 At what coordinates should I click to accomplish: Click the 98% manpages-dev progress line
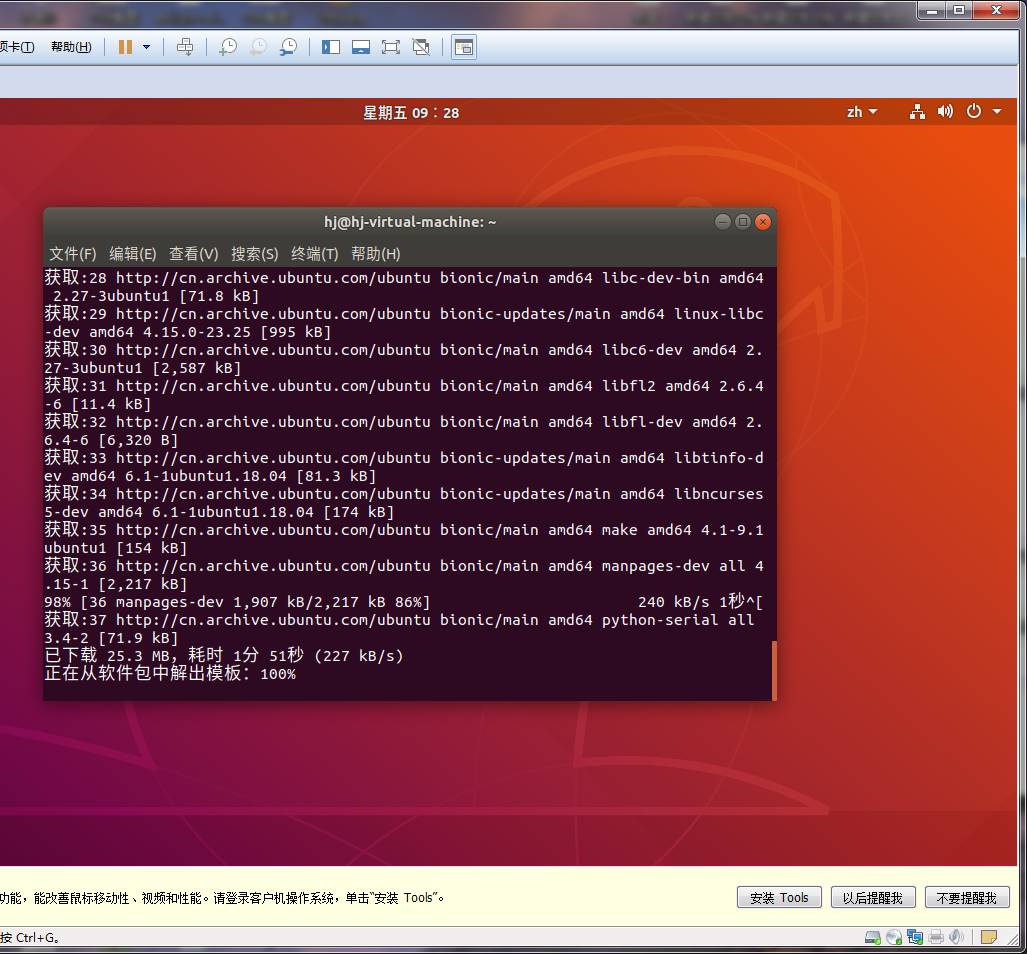(x=403, y=602)
